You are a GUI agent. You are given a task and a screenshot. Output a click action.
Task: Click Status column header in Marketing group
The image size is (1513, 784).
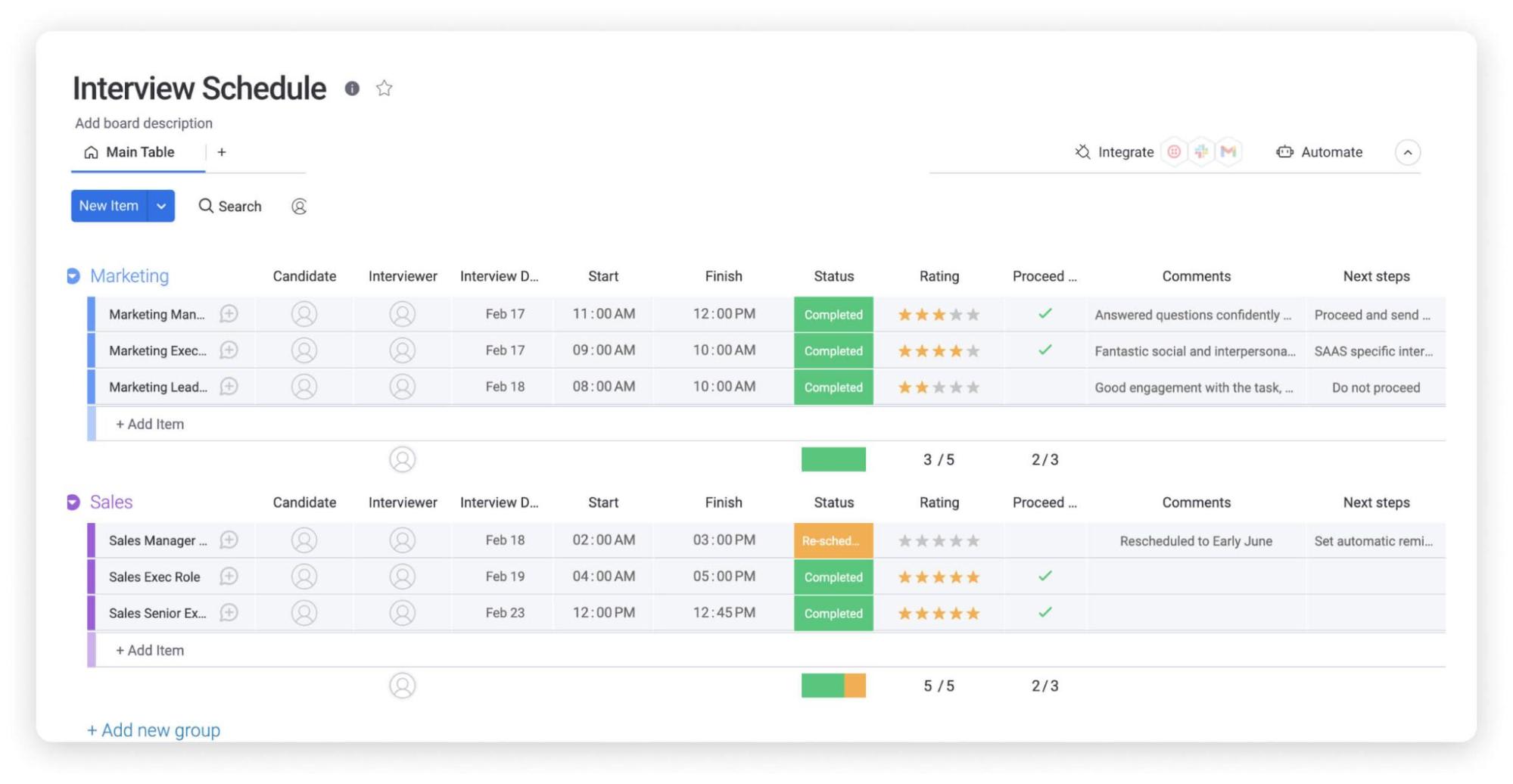(833, 276)
